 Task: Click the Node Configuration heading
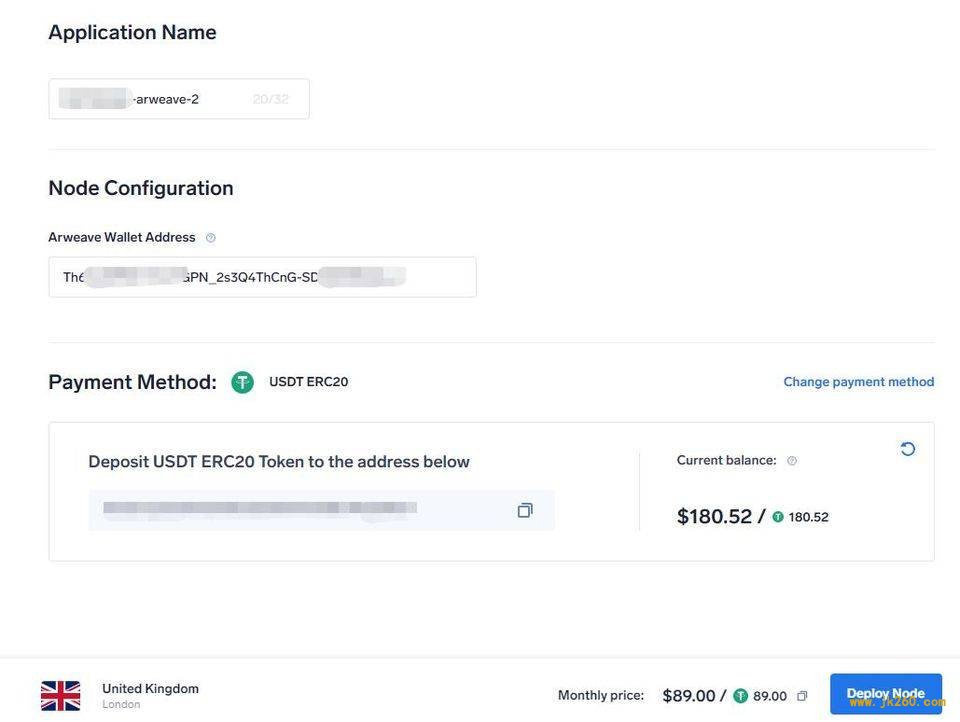(x=141, y=188)
